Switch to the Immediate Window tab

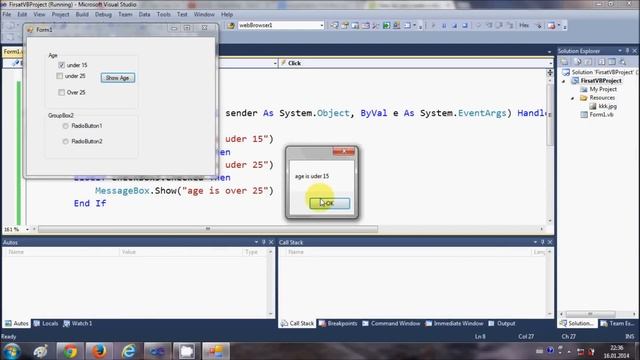point(454,323)
